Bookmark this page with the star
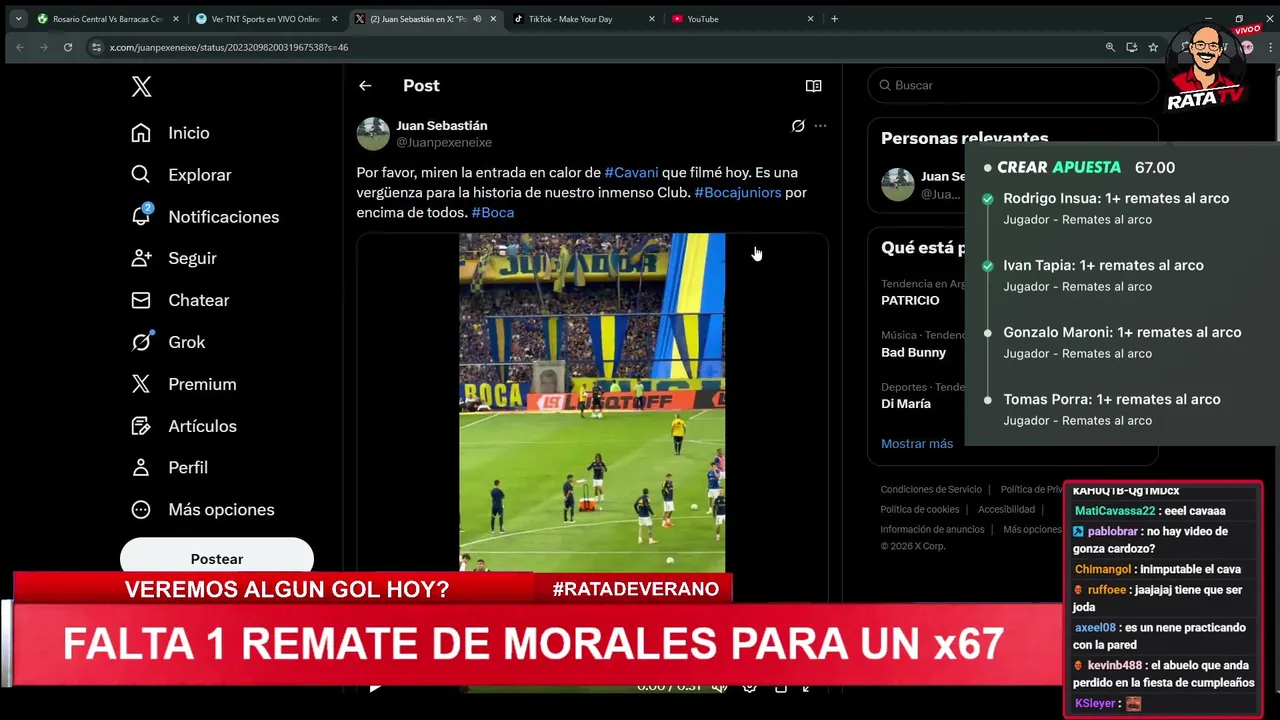Viewport: 1280px width, 720px height. pyautogui.click(x=1153, y=47)
